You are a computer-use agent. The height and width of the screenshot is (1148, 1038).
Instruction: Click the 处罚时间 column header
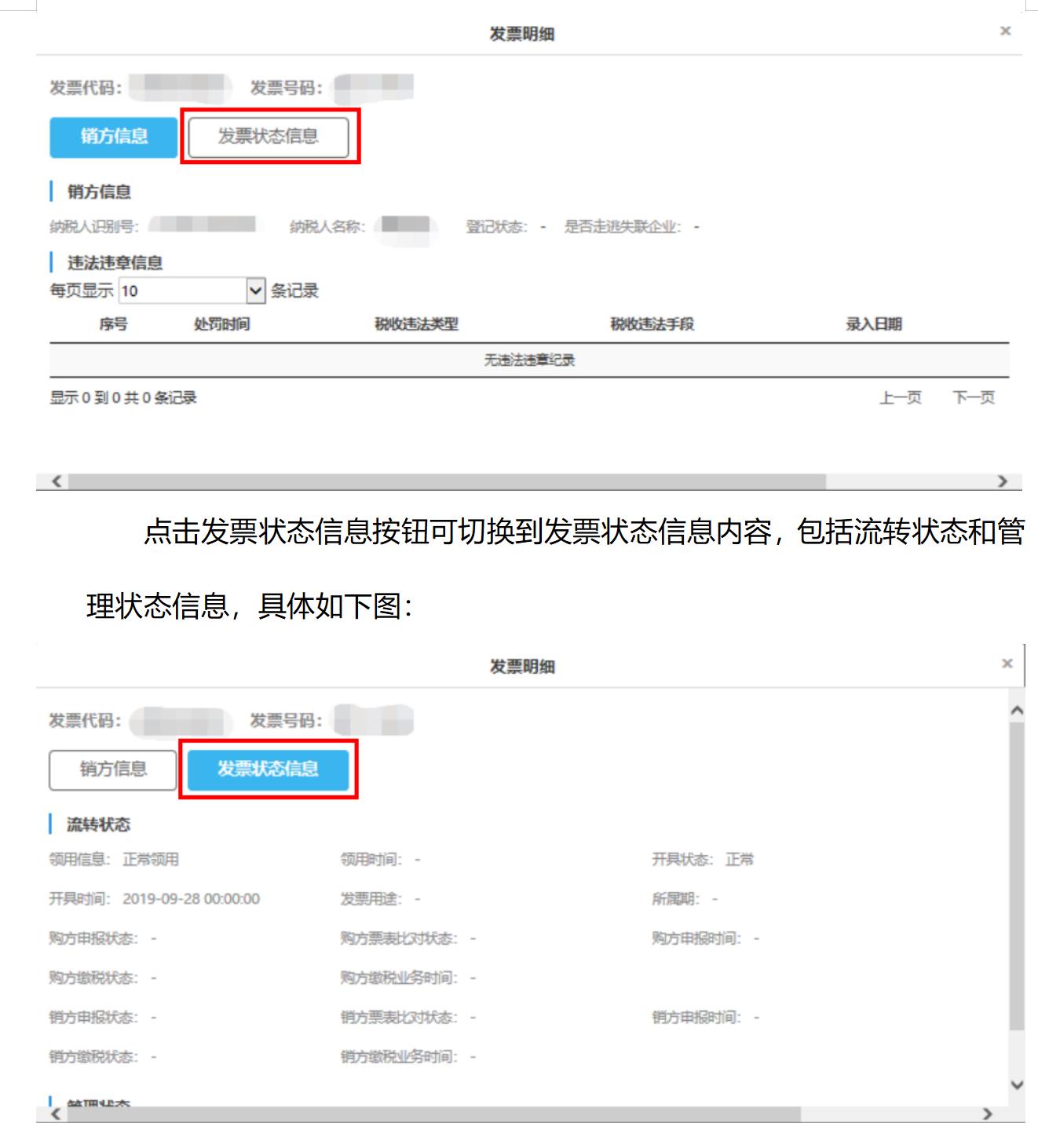pyautogui.click(x=221, y=325)
